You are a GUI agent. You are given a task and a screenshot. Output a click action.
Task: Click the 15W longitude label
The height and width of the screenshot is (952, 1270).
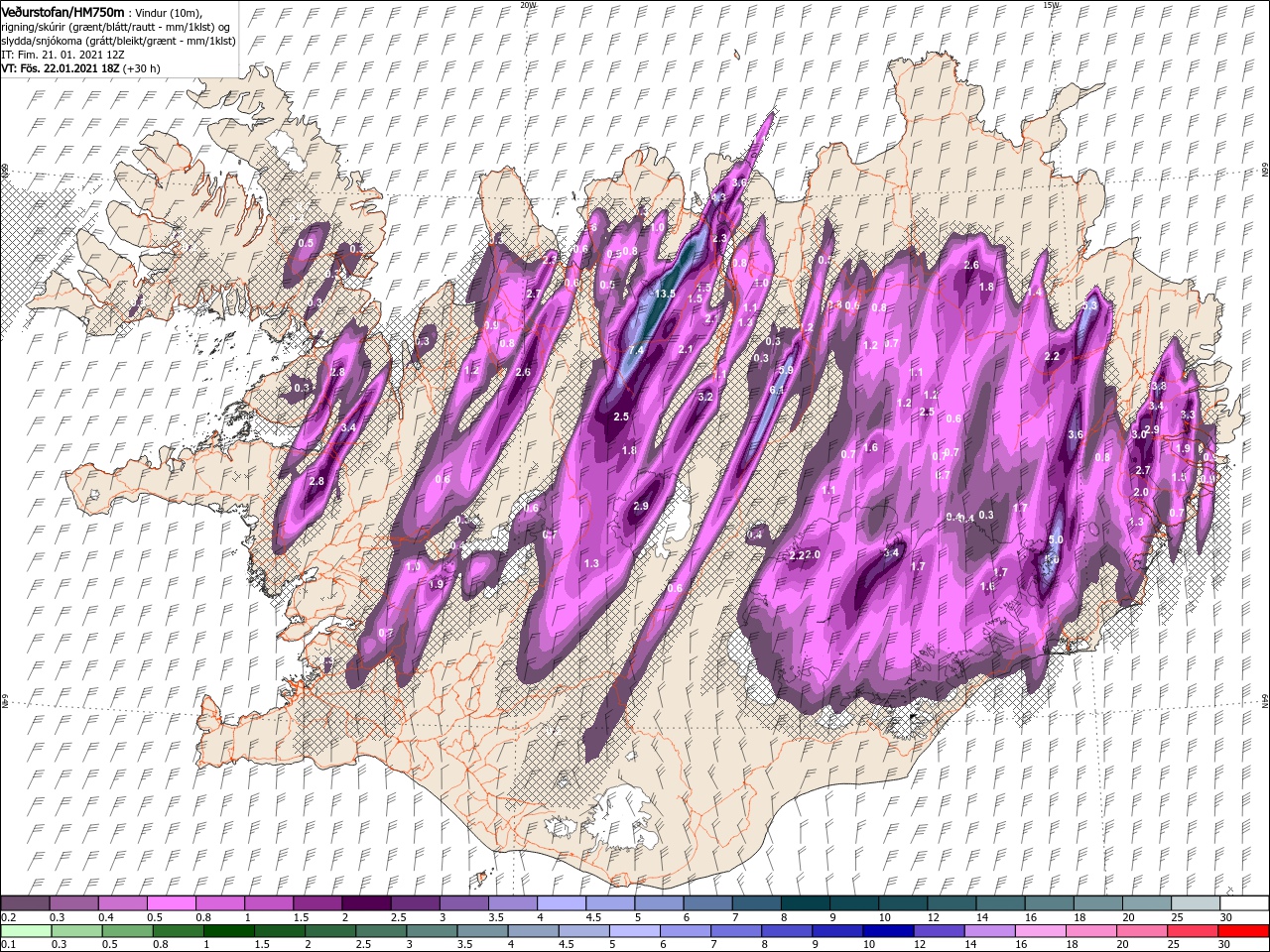(x=1051, y=4)
